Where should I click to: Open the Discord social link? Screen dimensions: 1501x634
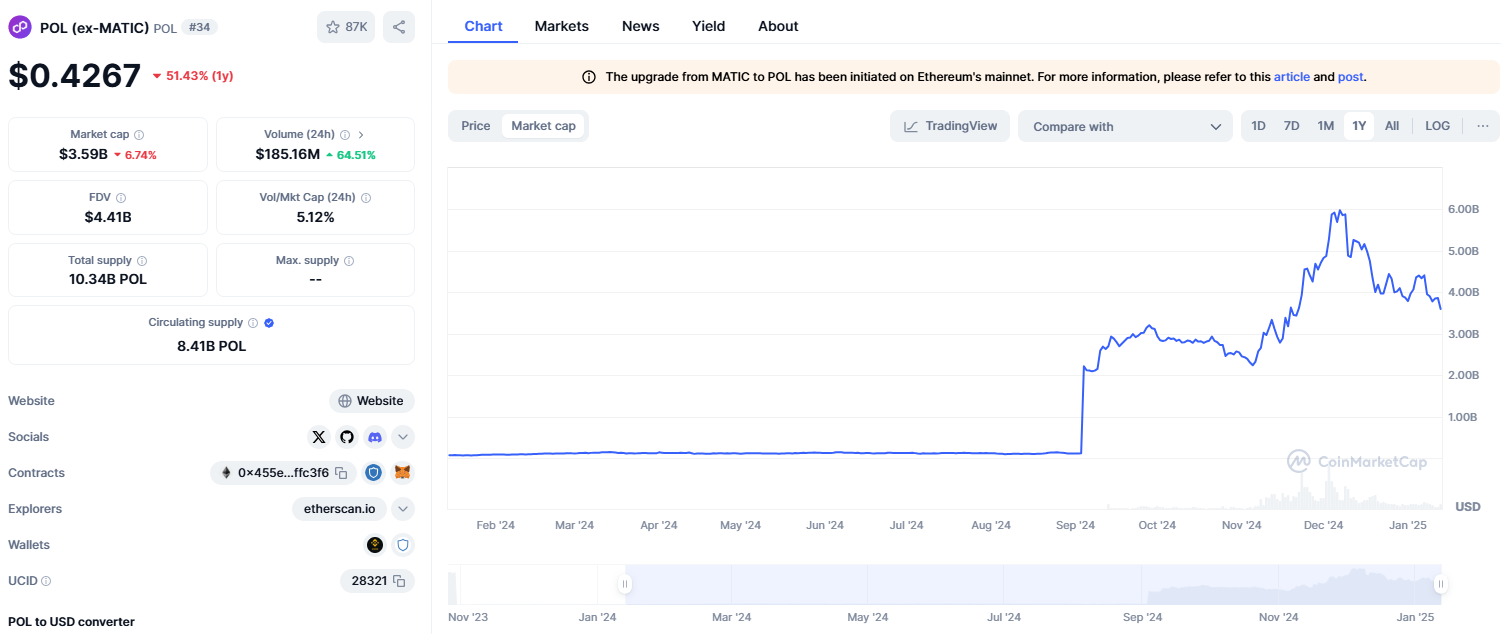375,437
